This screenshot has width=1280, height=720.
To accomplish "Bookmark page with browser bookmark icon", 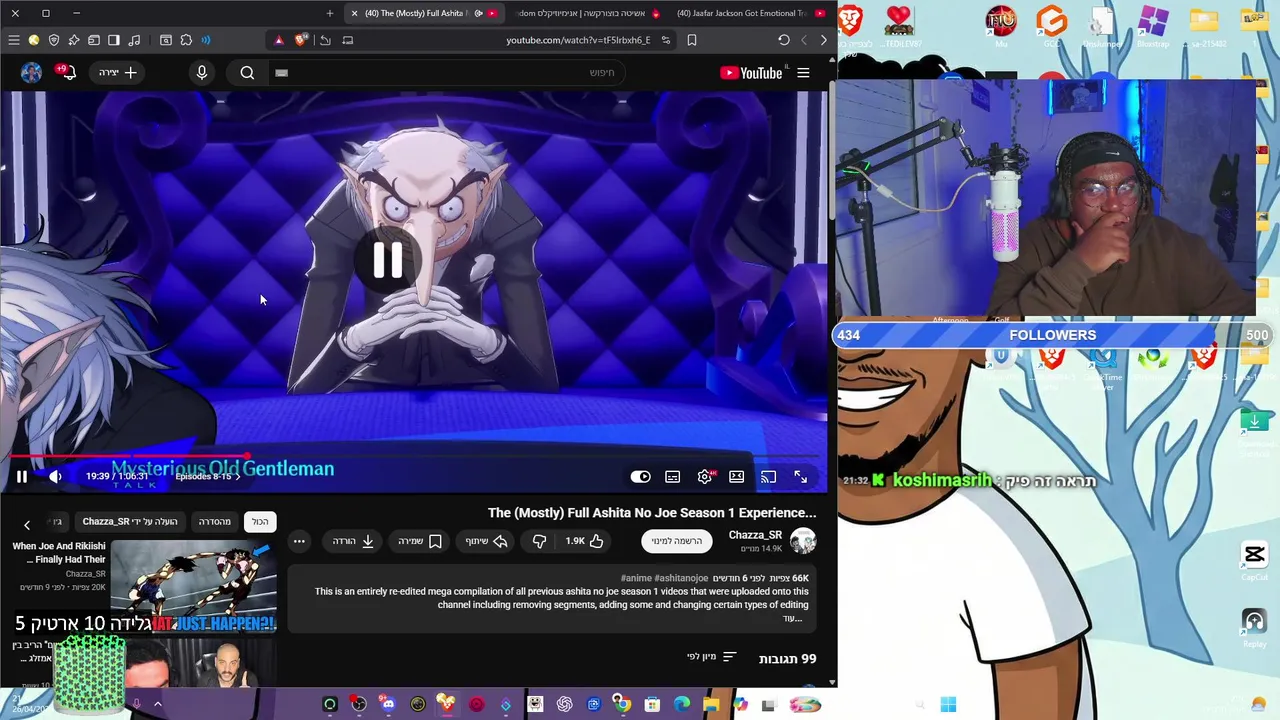I will coord(692,40).
